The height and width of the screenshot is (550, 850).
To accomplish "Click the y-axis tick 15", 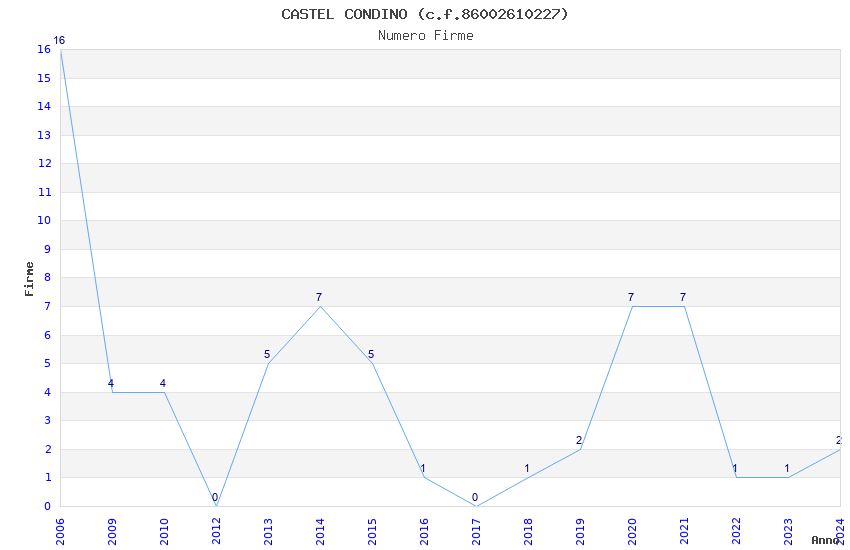I will point(44,79).
